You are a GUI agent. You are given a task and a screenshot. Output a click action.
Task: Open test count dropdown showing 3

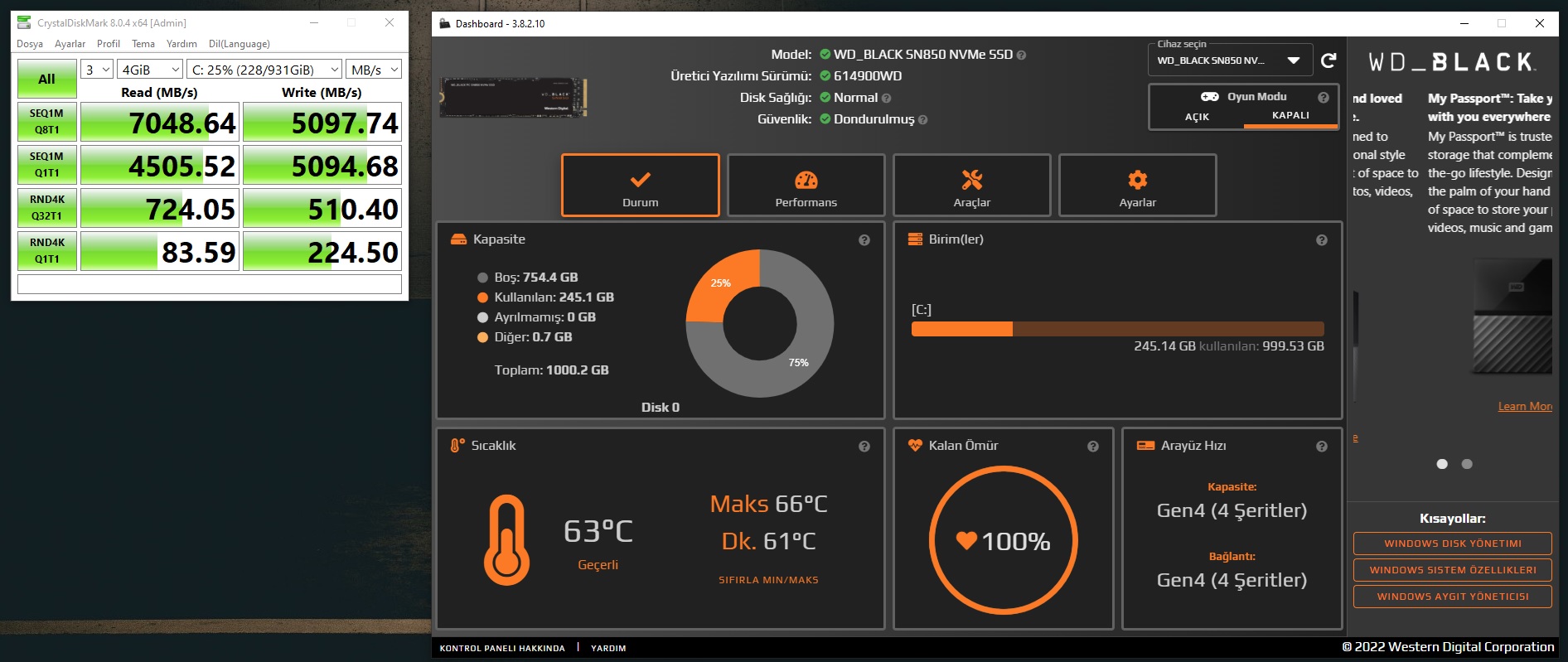[98, 70]
